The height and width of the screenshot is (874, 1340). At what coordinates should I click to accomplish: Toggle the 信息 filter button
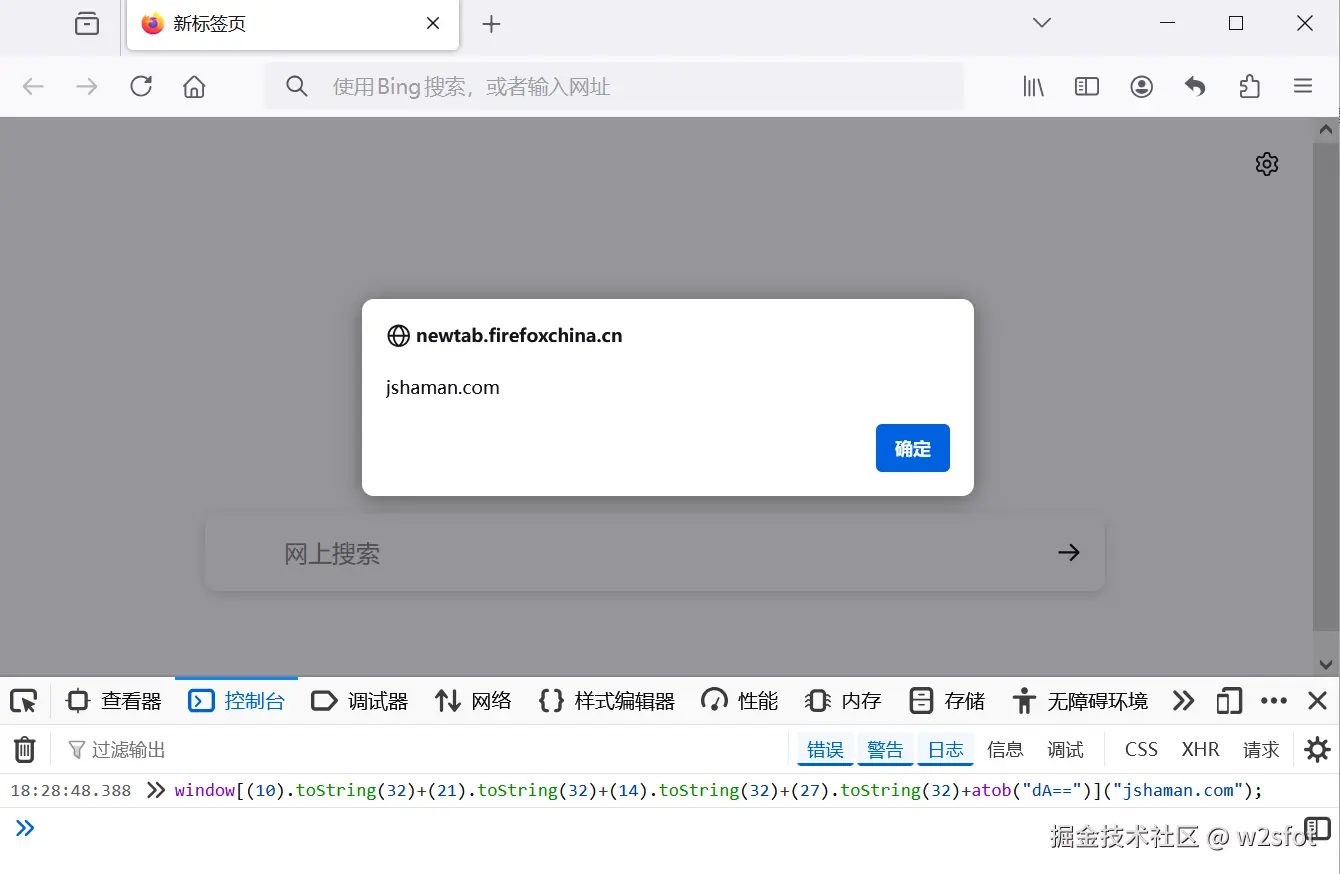pyautogui.click(x=1005, y=749)
